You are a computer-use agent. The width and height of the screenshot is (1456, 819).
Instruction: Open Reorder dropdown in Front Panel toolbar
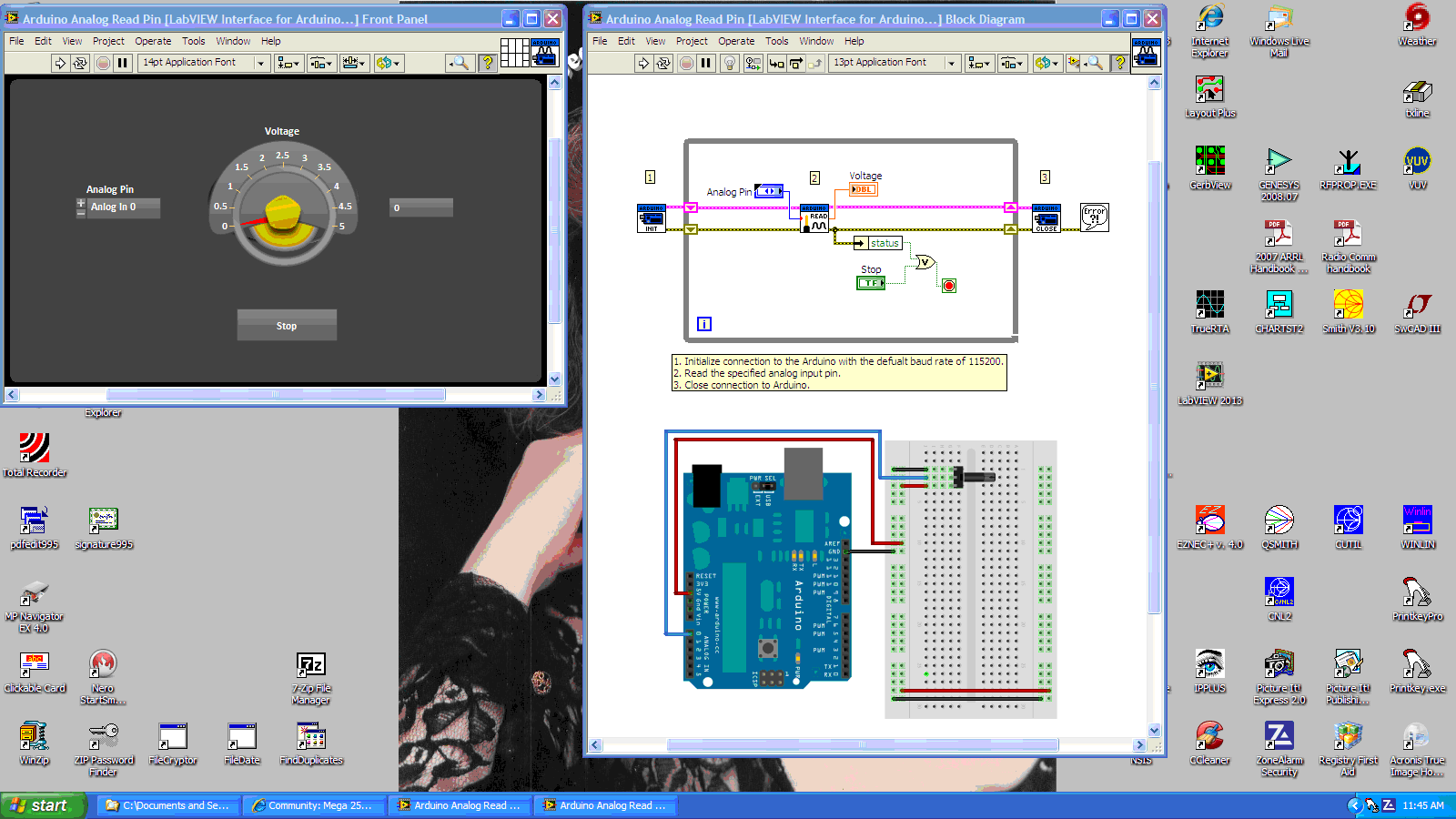(388, 63)
